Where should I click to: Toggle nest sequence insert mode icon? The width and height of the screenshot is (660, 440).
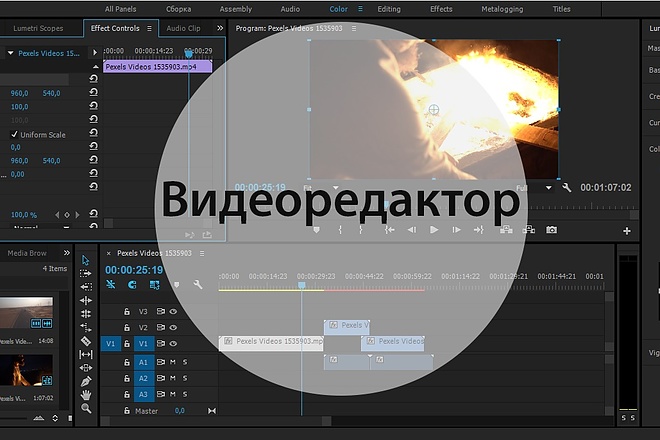coord(111,285)
